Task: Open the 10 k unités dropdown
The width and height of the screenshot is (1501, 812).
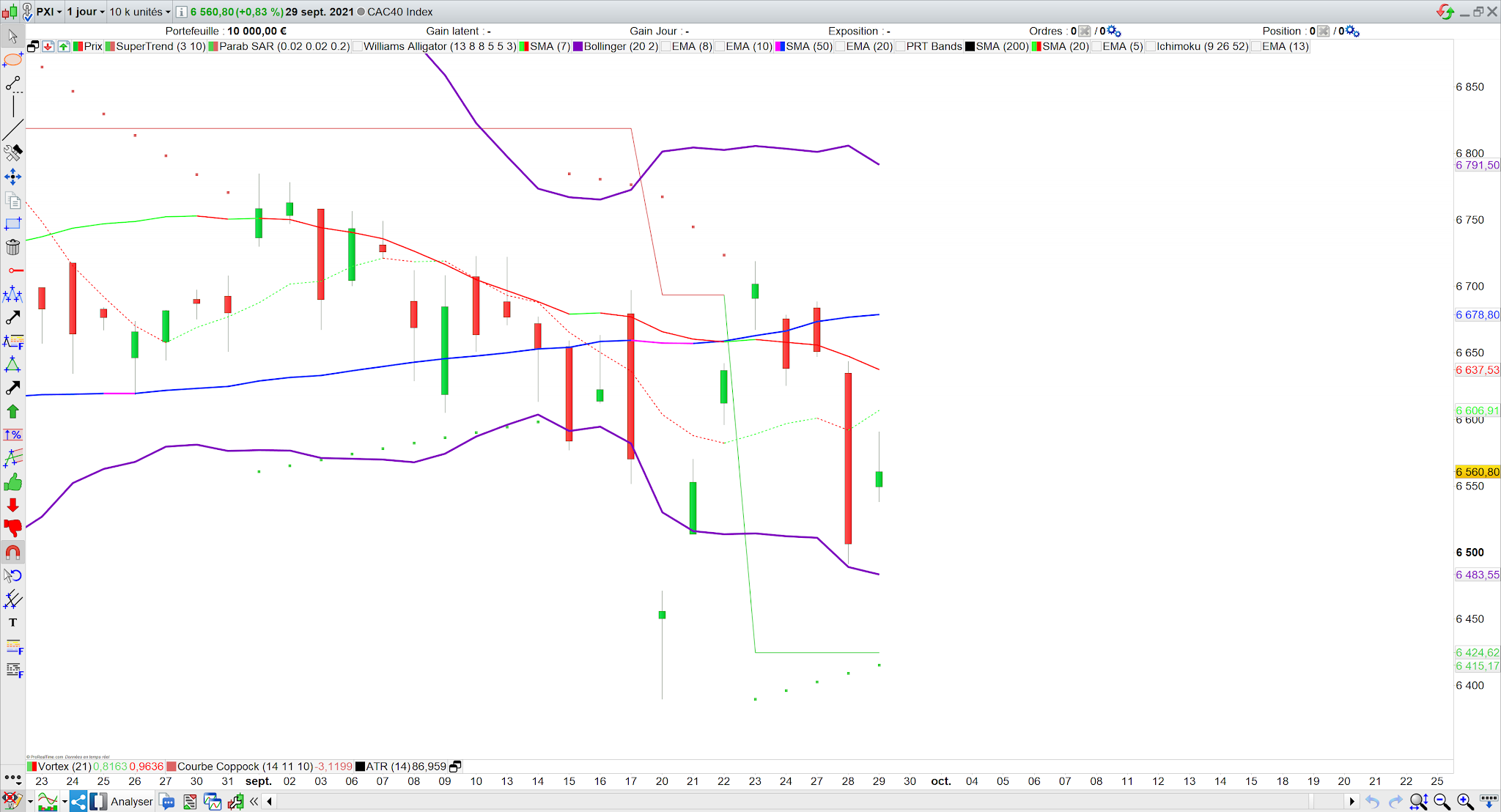Action: [x=140, y=12]
